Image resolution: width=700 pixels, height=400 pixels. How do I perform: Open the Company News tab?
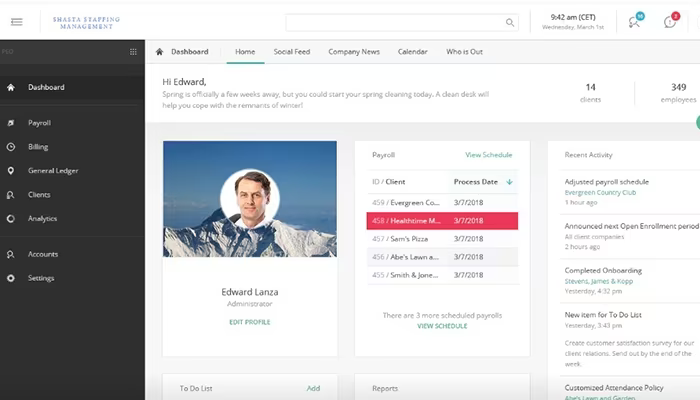click(x=354, y=52)
